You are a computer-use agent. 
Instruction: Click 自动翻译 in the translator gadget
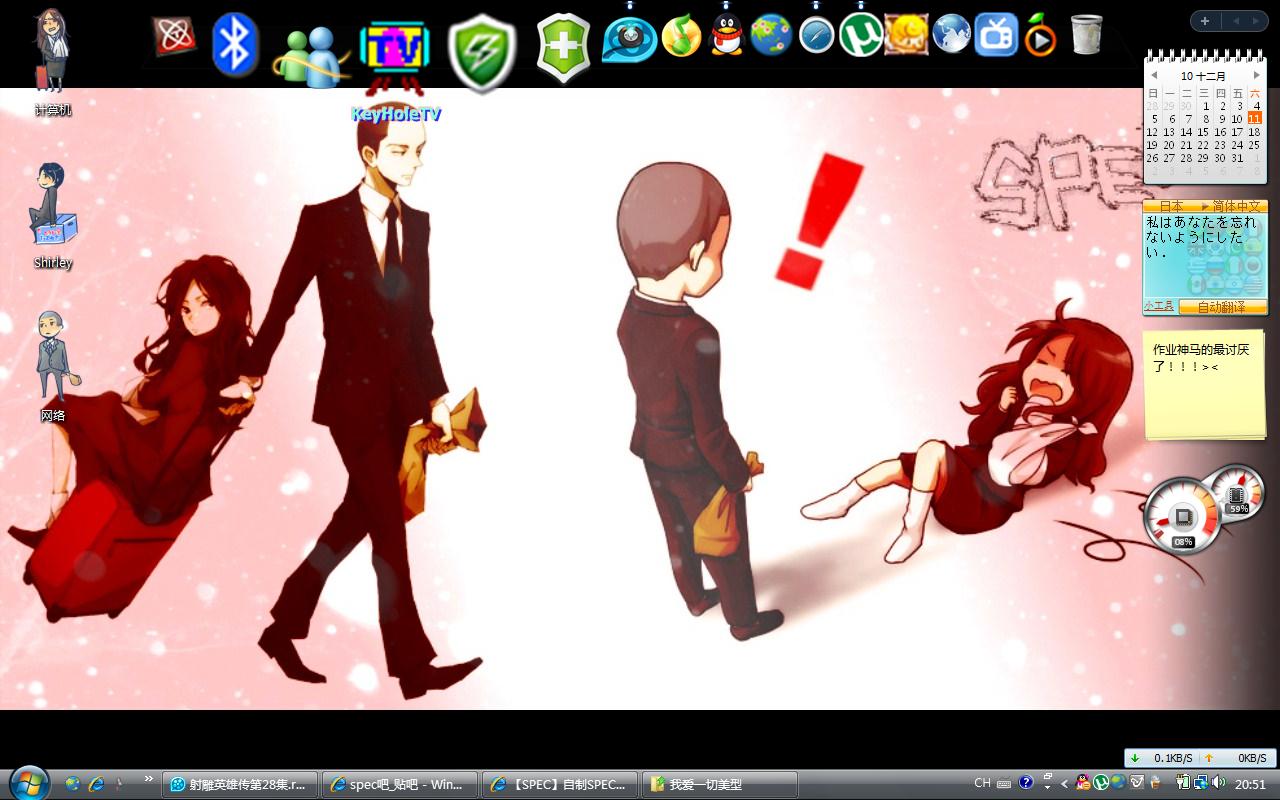[1221, 307]
